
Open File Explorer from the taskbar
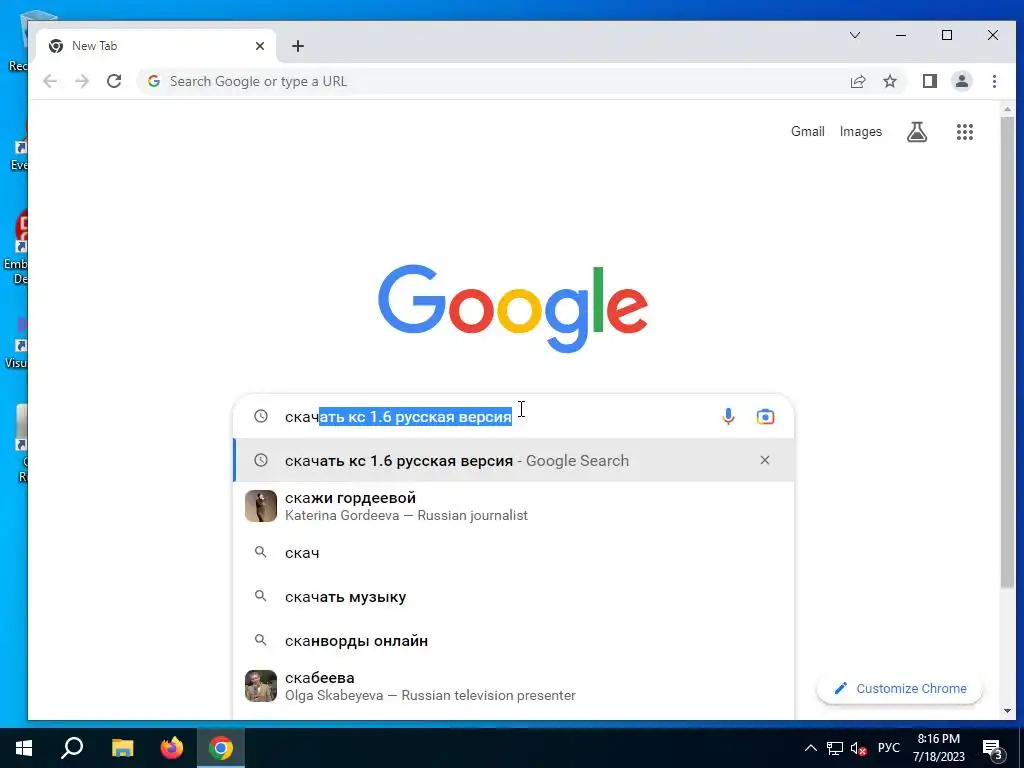pyautogui.click(x=122, y=748)
